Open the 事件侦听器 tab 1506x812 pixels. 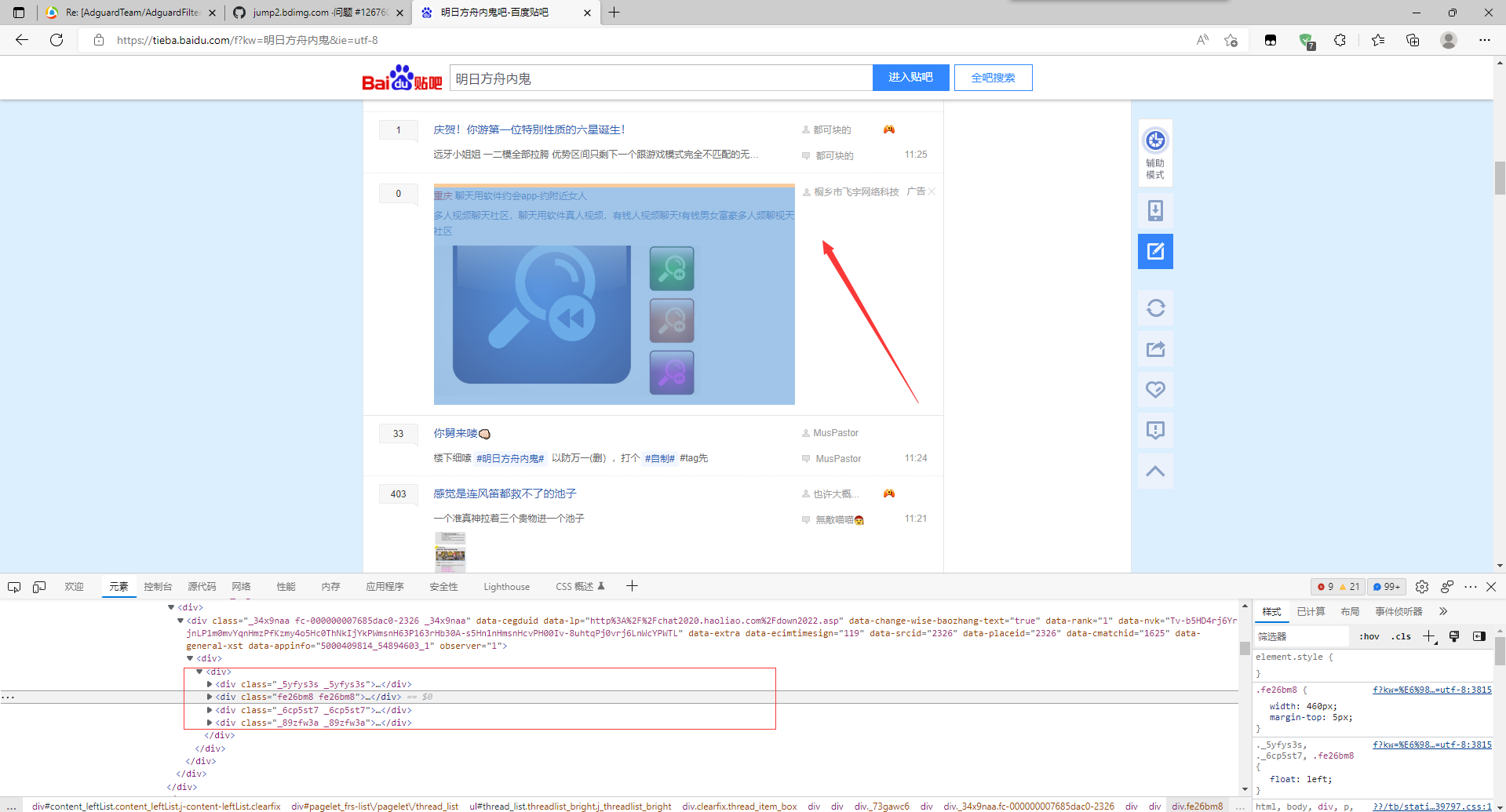1398,611
